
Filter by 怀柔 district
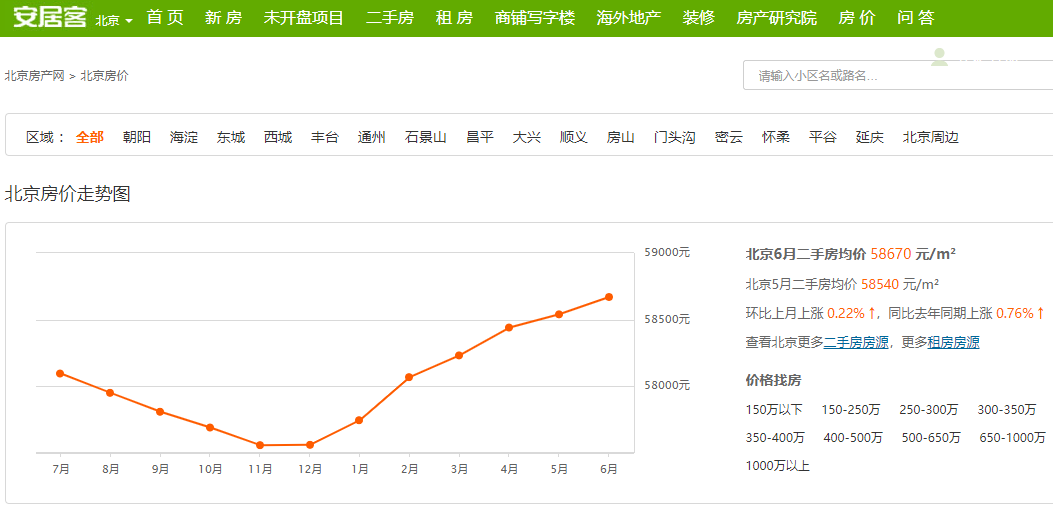(776, 138)
